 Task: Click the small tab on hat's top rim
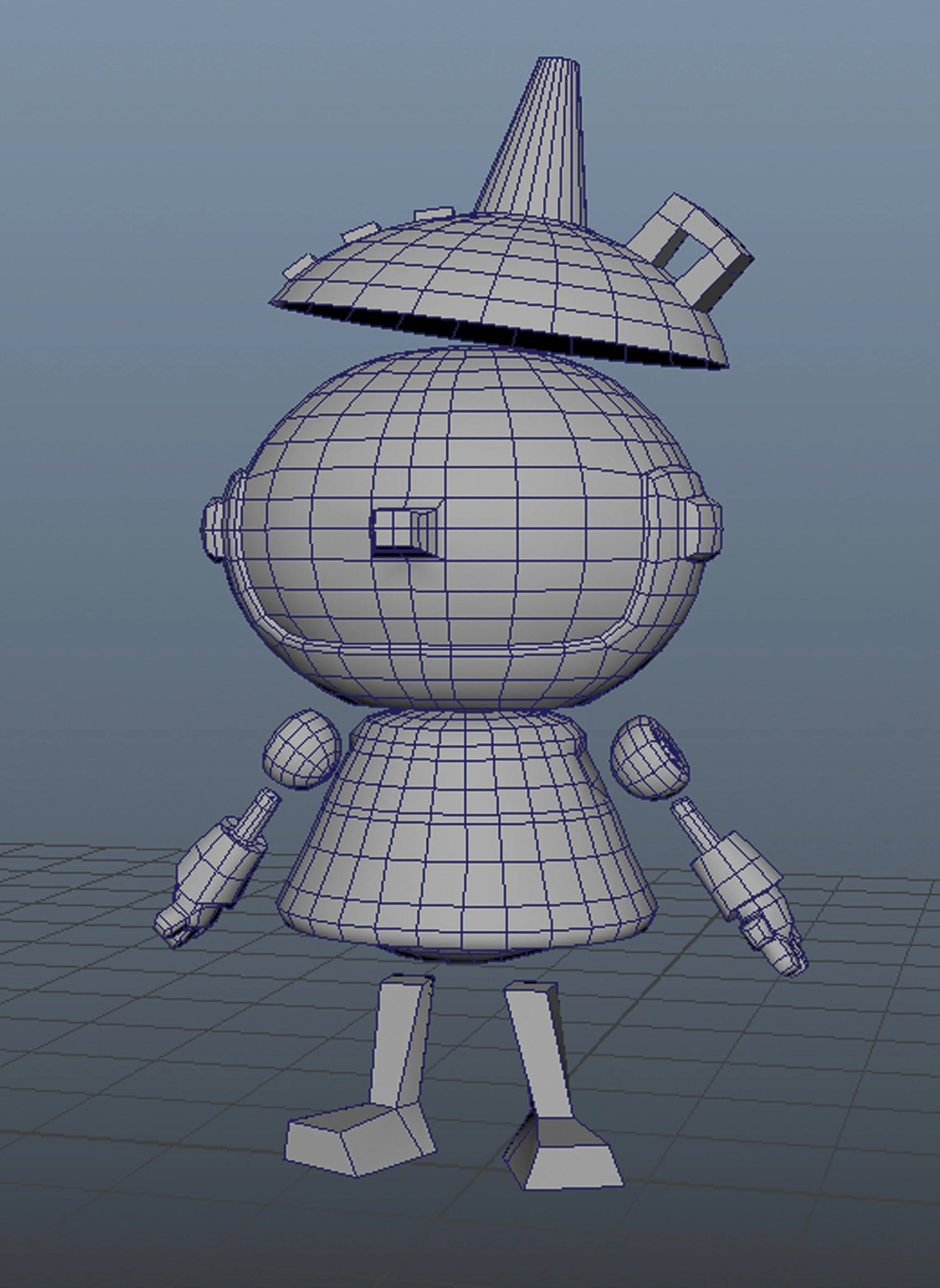[x=433, y=214]
